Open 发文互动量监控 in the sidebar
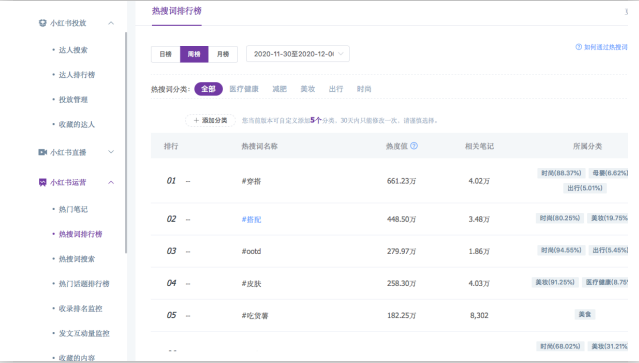This screenshot has width=639, height=363. (84, 334)
